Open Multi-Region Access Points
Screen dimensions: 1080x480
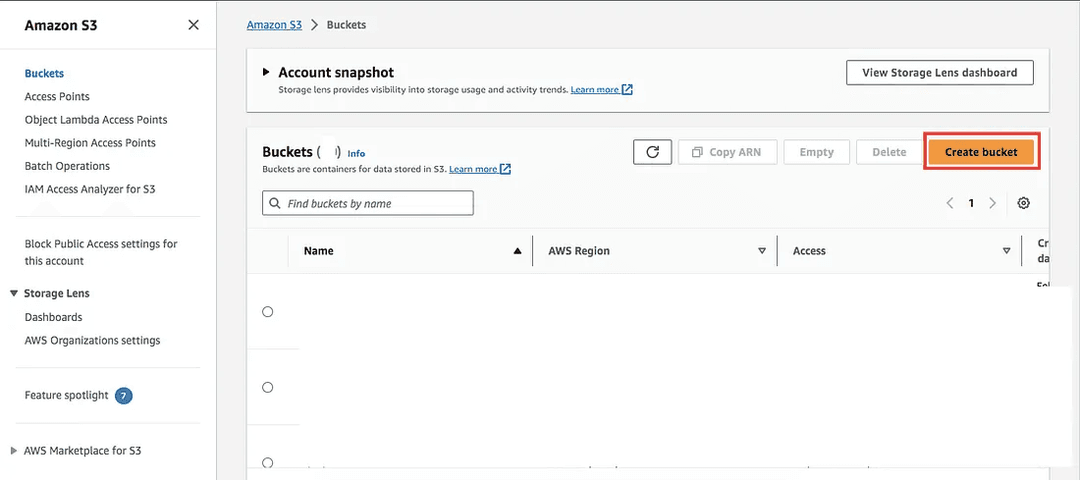(x=90, y=143)
